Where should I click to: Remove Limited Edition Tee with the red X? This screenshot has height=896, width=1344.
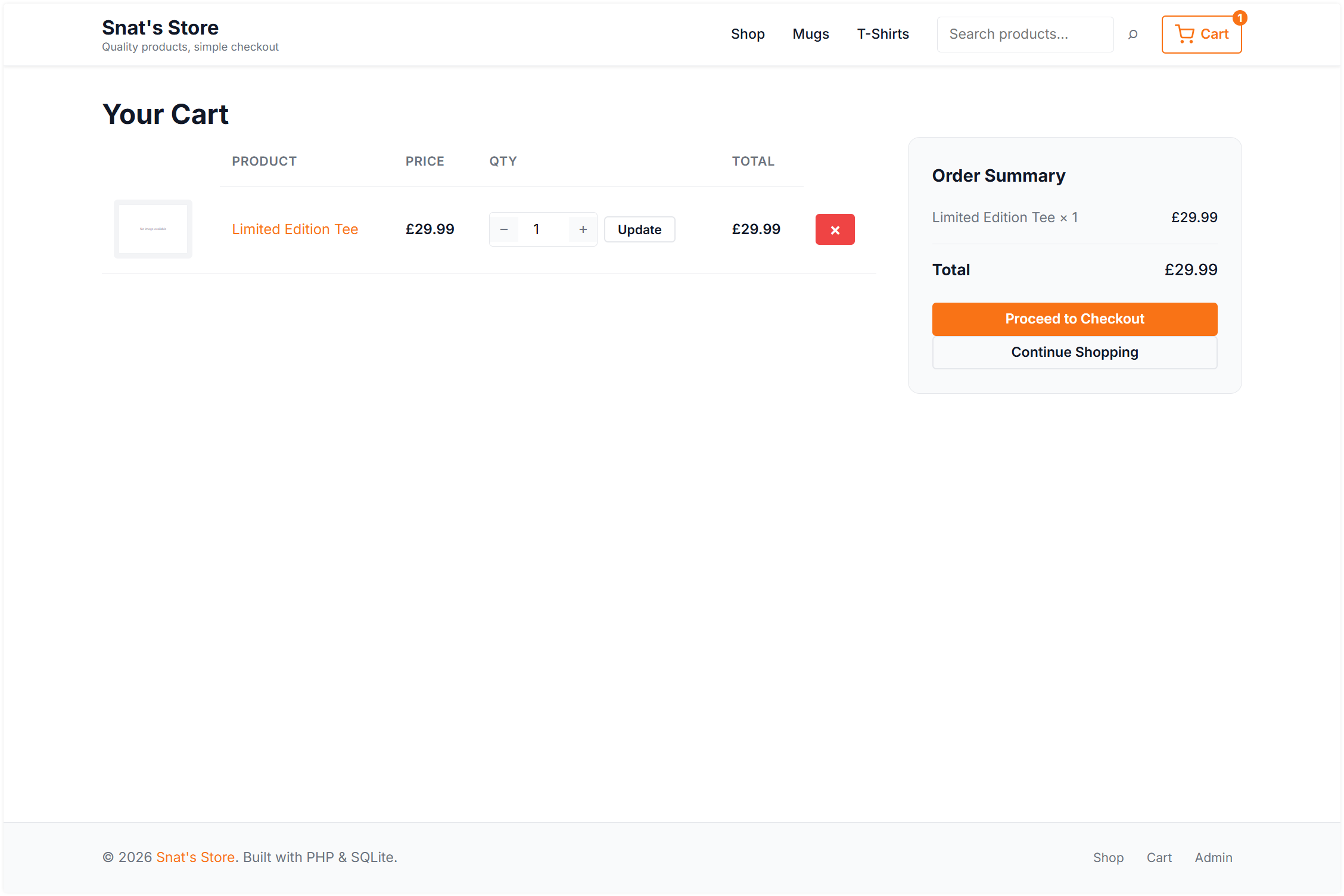(x=835, y=229)
